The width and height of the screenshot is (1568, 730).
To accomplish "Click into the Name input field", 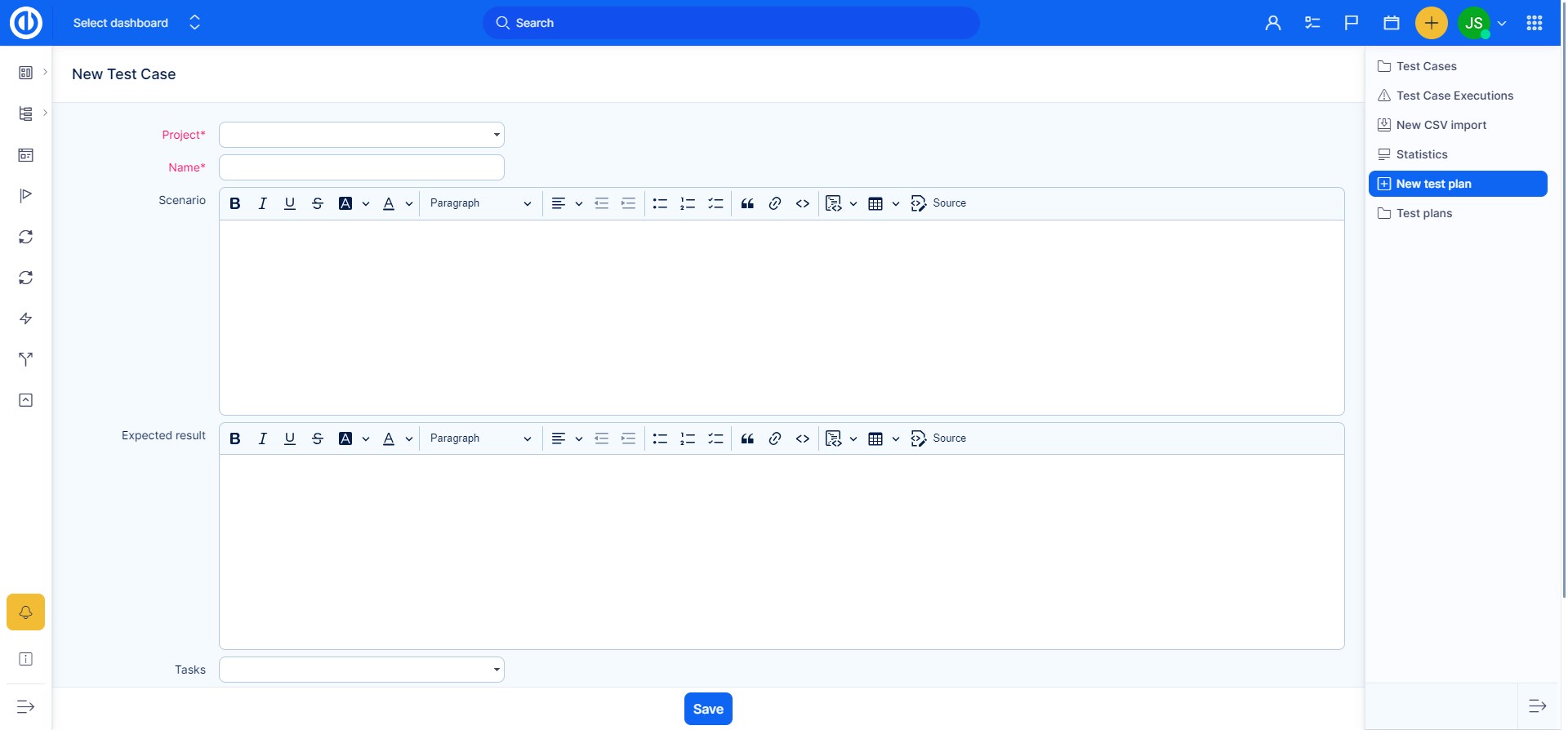I will (x=362, y=167).
